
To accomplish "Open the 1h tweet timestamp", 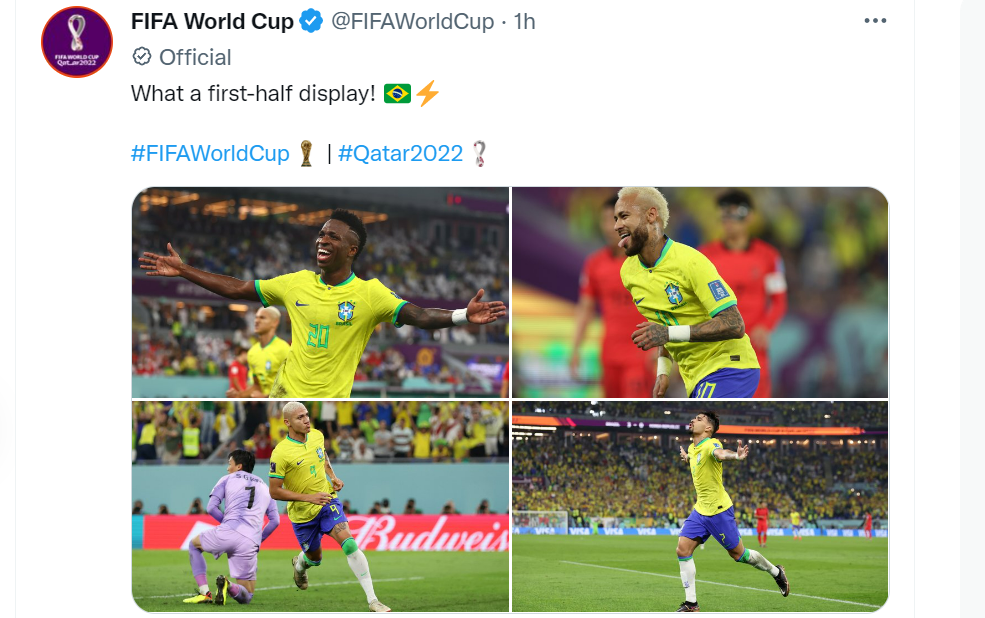I will click(x=525, y=21).
